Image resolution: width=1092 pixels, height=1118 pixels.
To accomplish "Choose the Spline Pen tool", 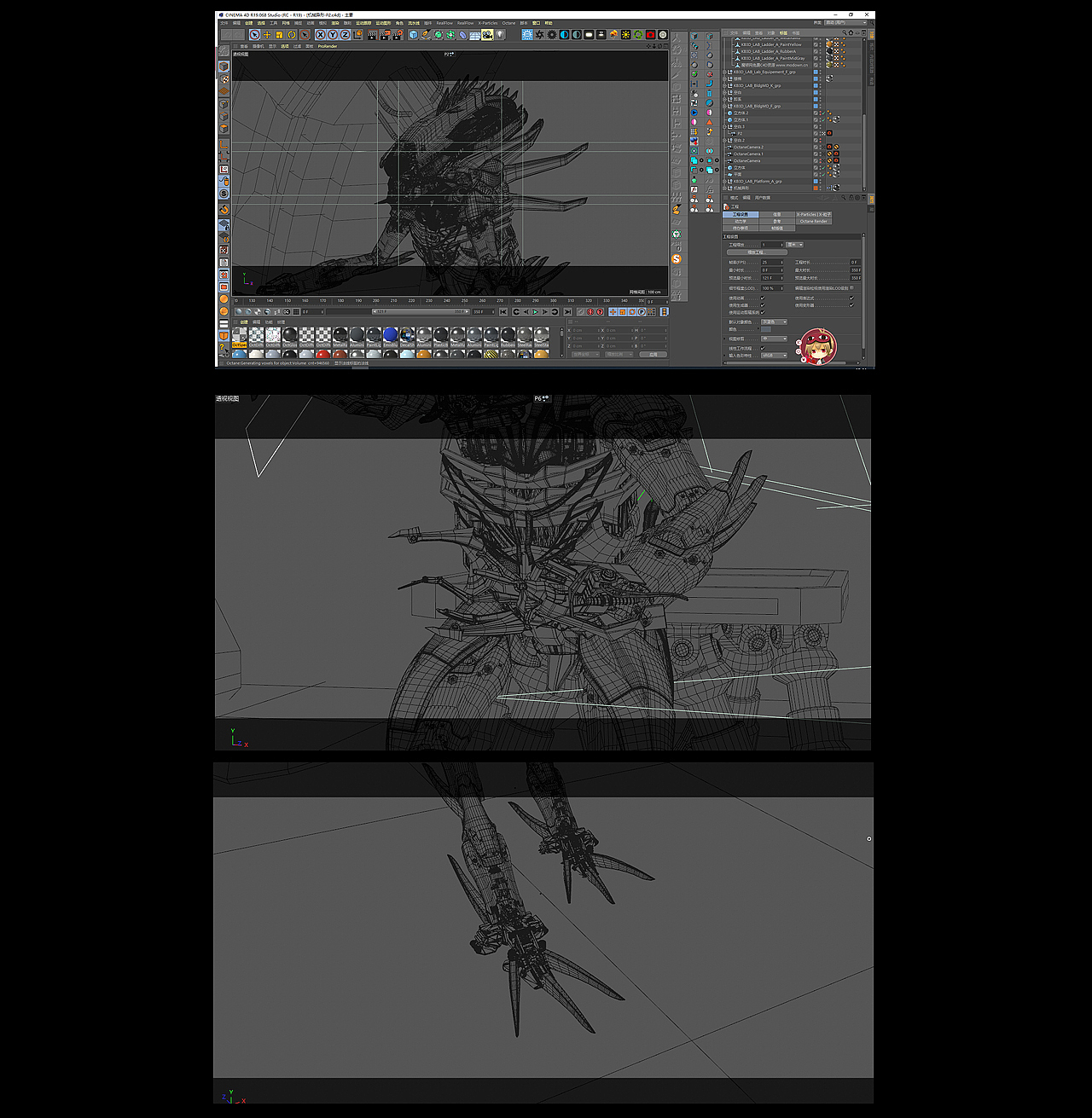I will [426, 35].
